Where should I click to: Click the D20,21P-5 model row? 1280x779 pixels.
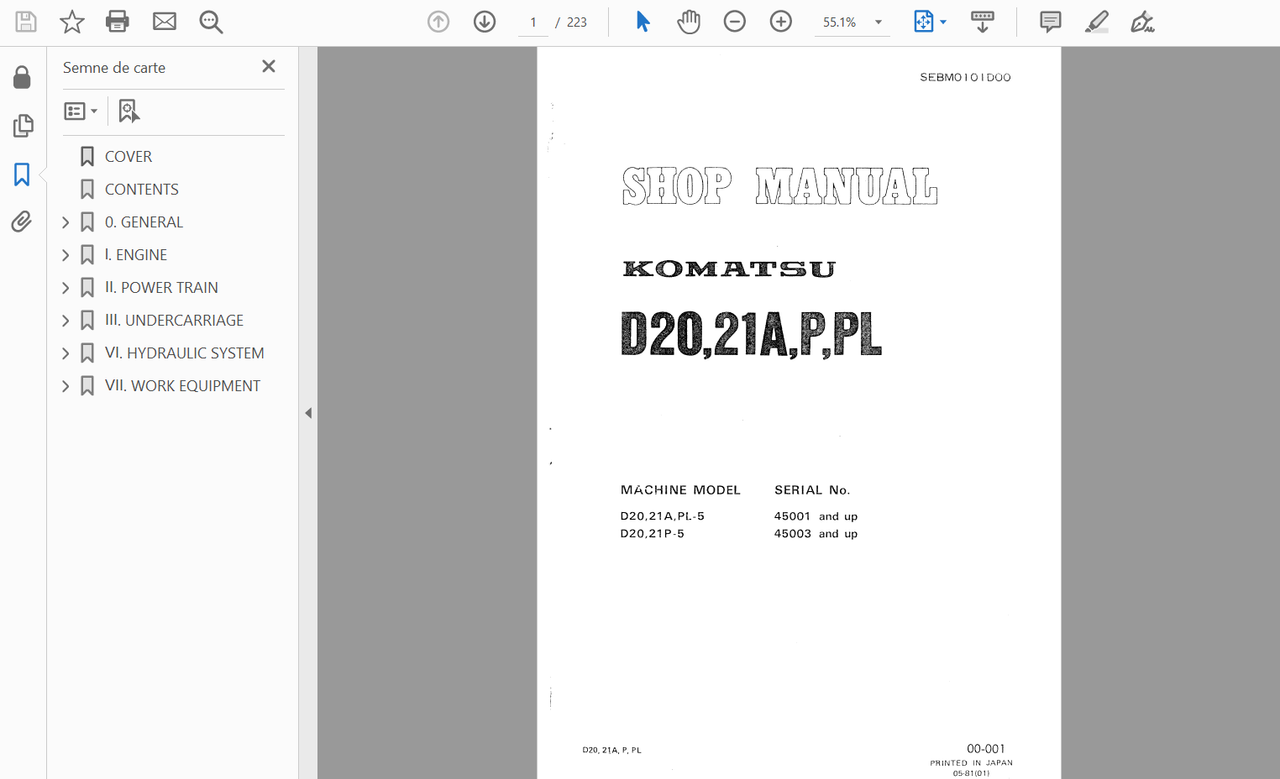coord(652,534)
